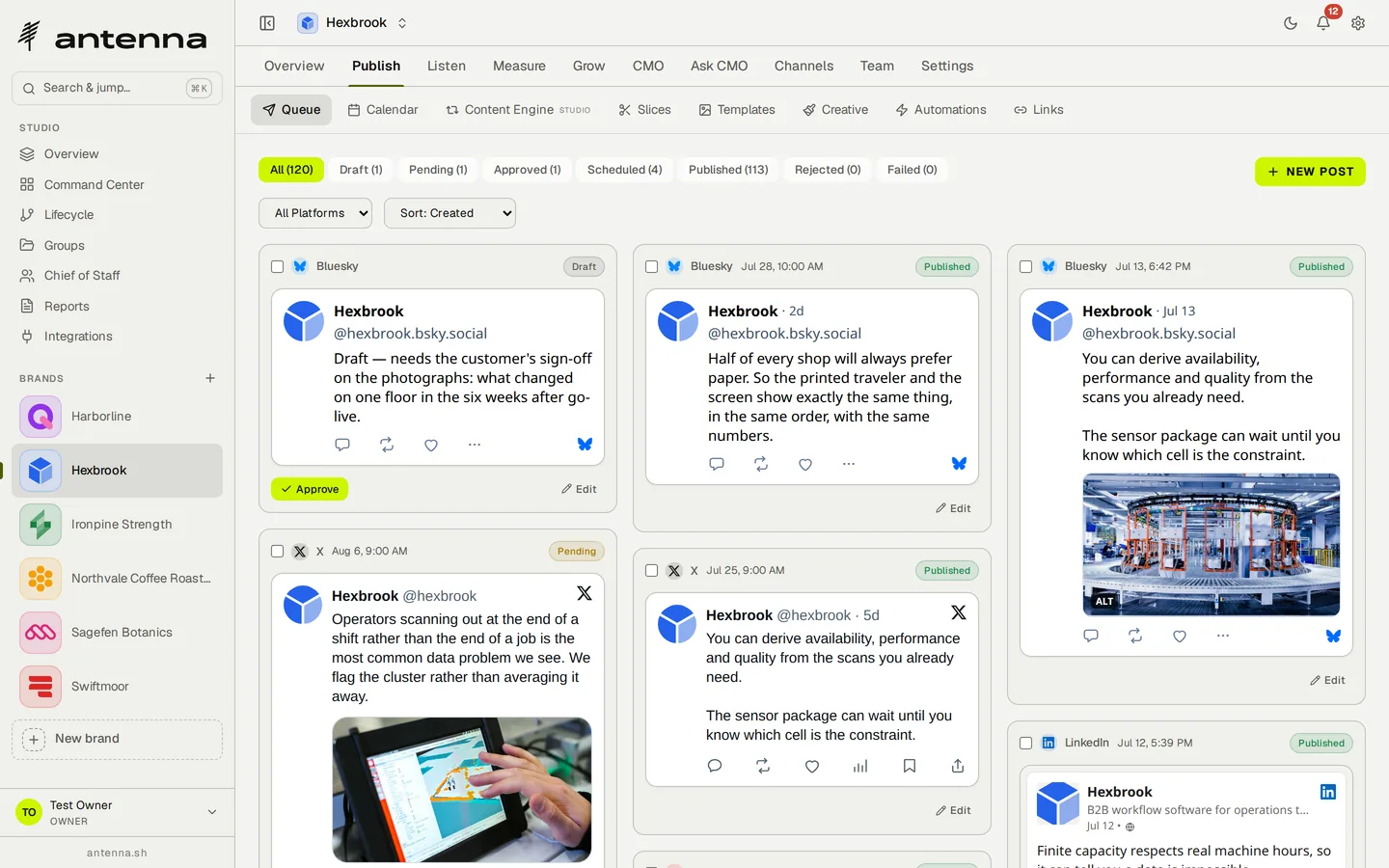Viewport: 1389px width, 868px height.
Task: Show ALT text on factory image
Action: tap(1104, 601)
